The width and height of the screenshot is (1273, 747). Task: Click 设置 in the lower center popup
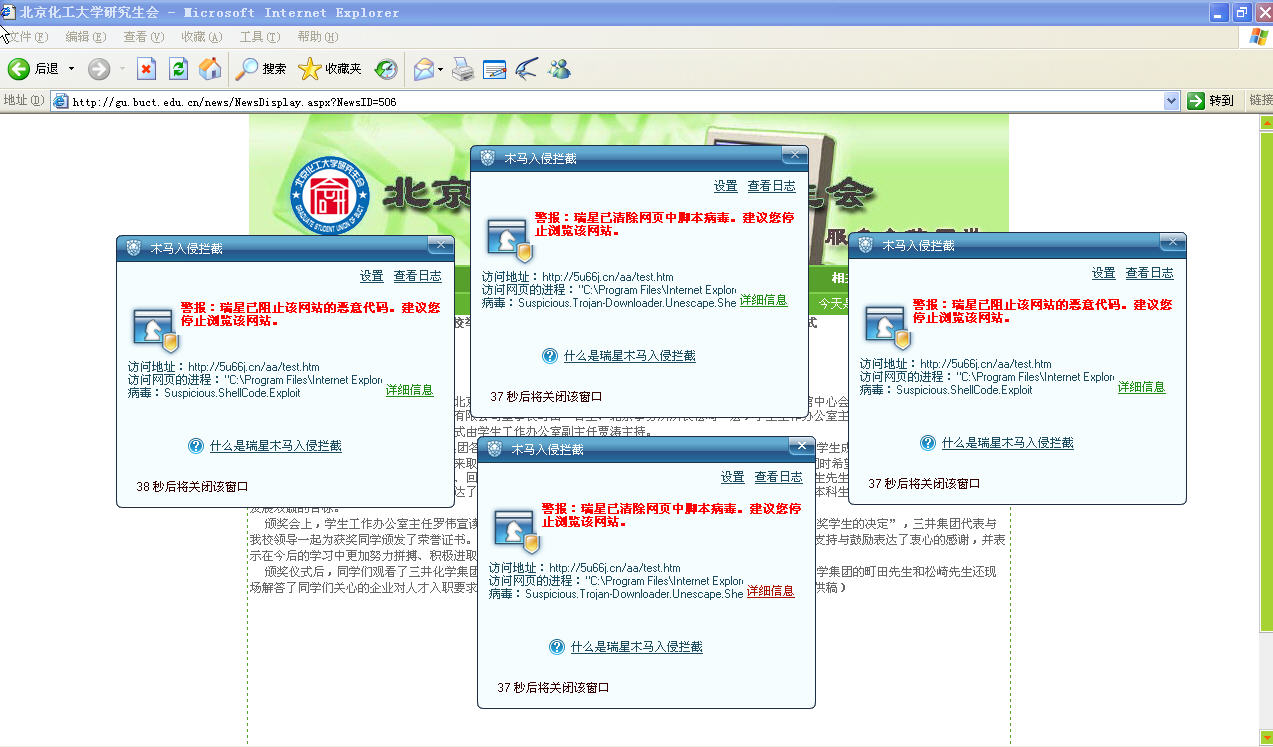tap(733, 477)
